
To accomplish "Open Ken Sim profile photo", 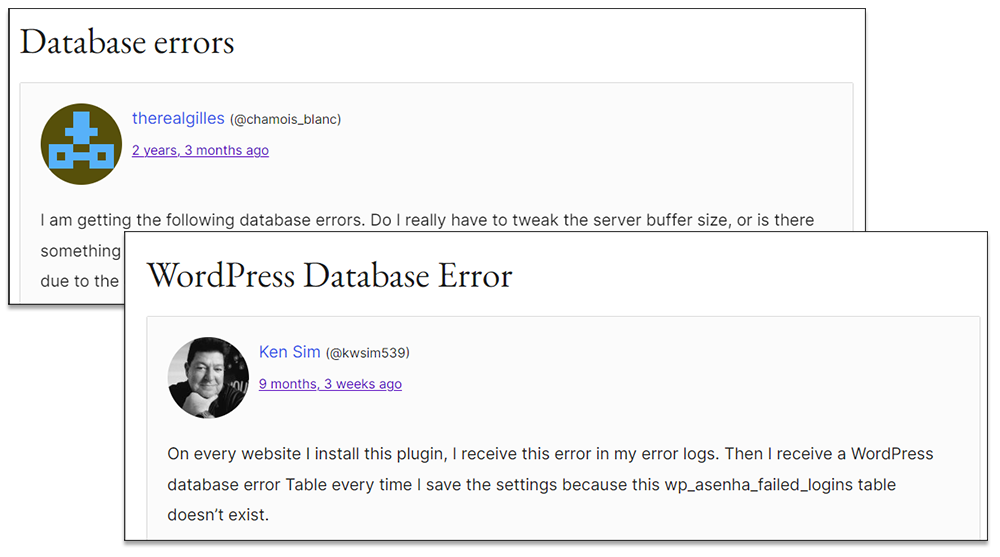I will [208, 378].
